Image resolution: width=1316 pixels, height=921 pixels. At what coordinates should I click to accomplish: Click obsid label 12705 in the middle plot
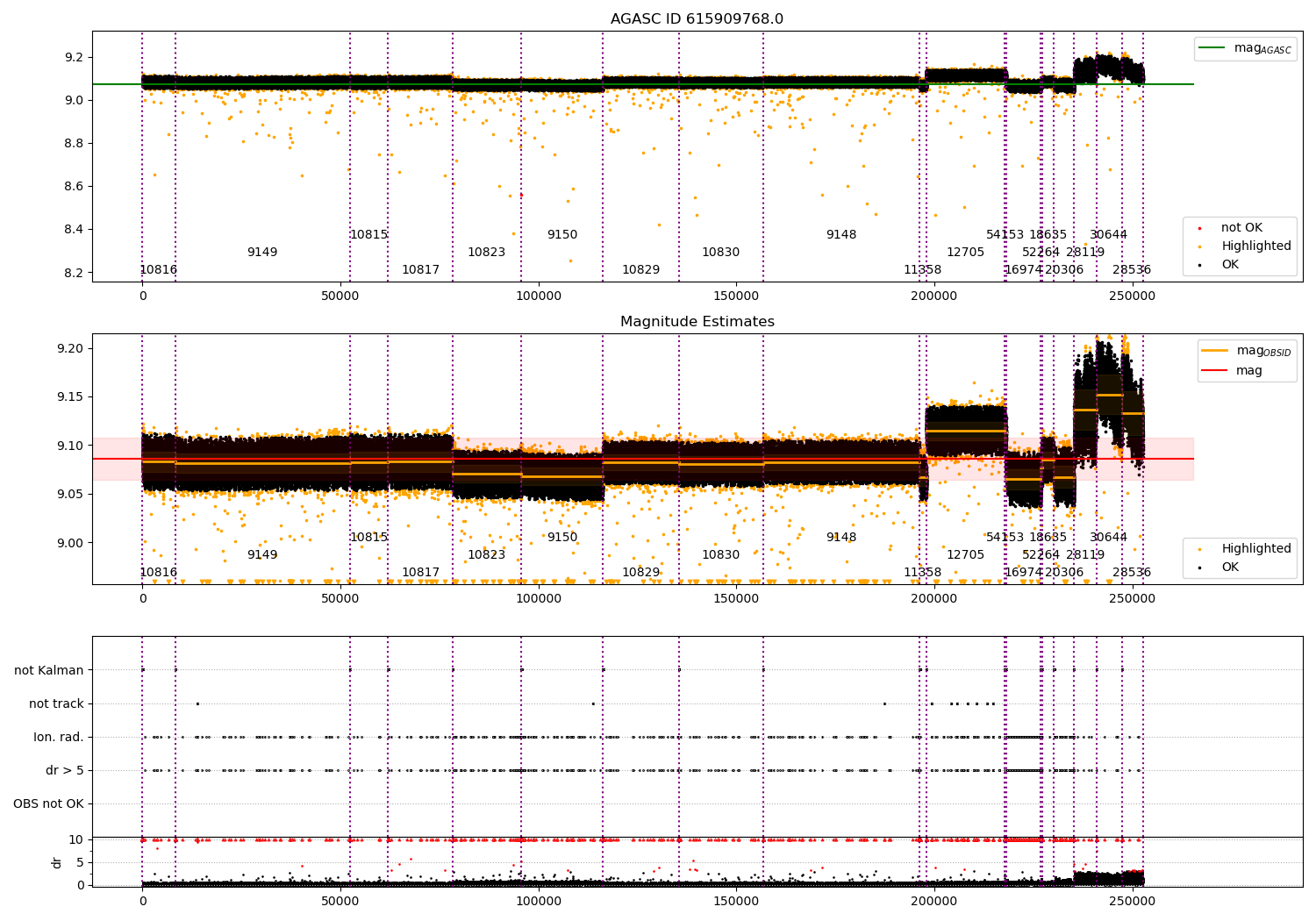point(965,555)
